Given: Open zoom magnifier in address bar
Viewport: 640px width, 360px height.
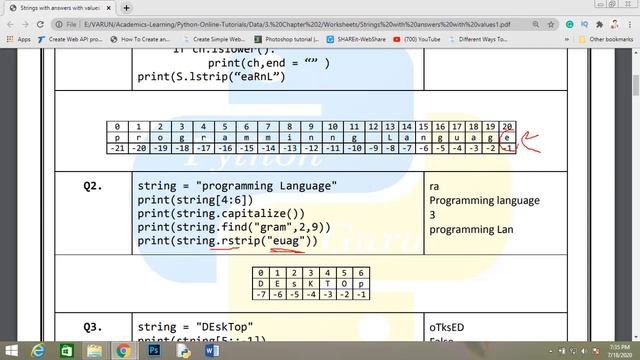Looking at the screenshot, I should (536, 24).
